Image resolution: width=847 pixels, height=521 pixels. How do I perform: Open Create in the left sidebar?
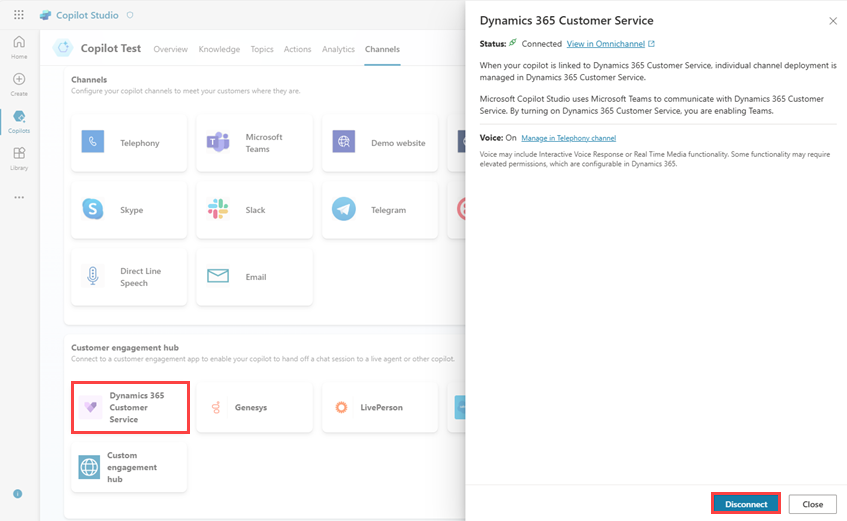point(19,84)
